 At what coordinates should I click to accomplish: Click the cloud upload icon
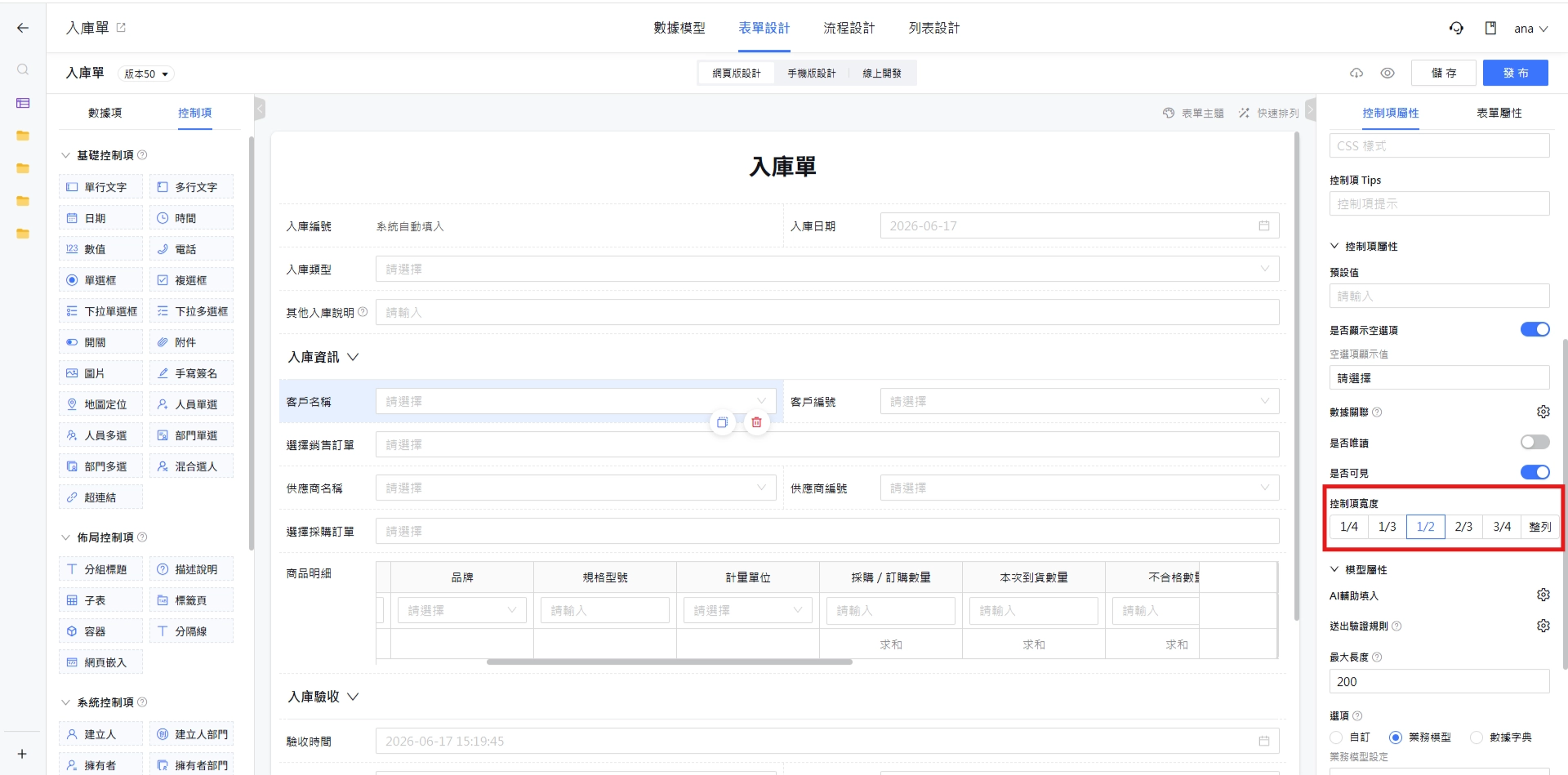click(1356, 73)
